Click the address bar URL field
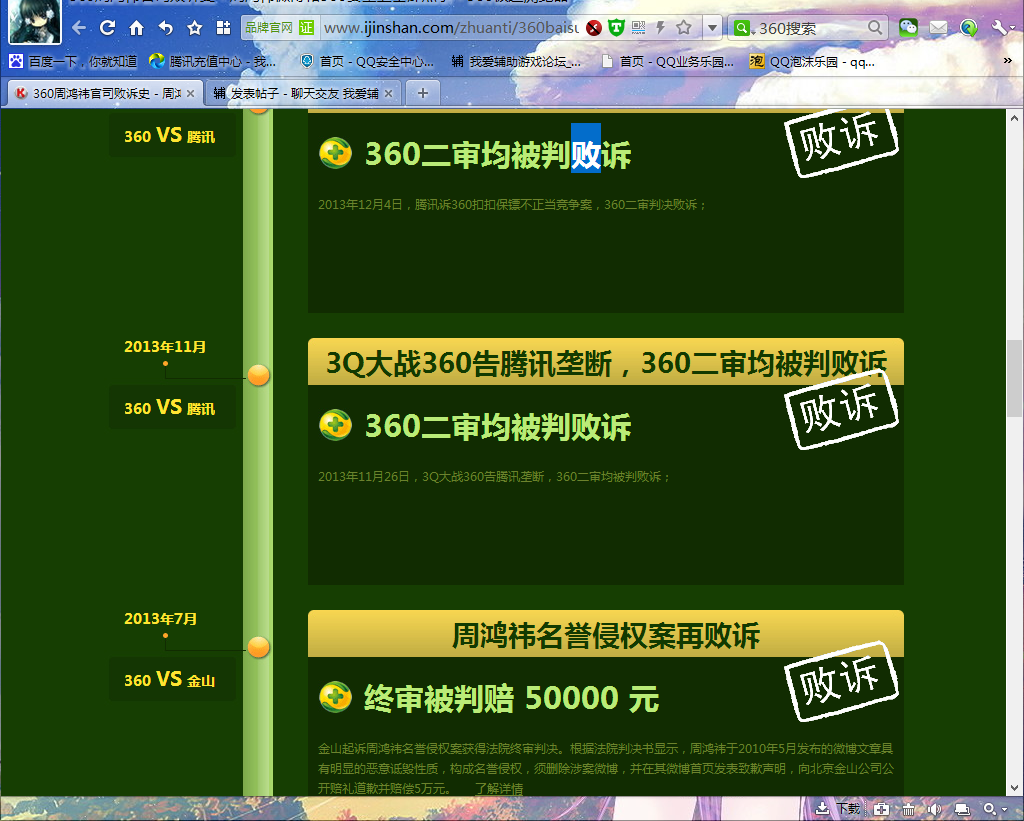This screenshot has height=821, width=1024. pyautogui.click(x=451, y=28)
